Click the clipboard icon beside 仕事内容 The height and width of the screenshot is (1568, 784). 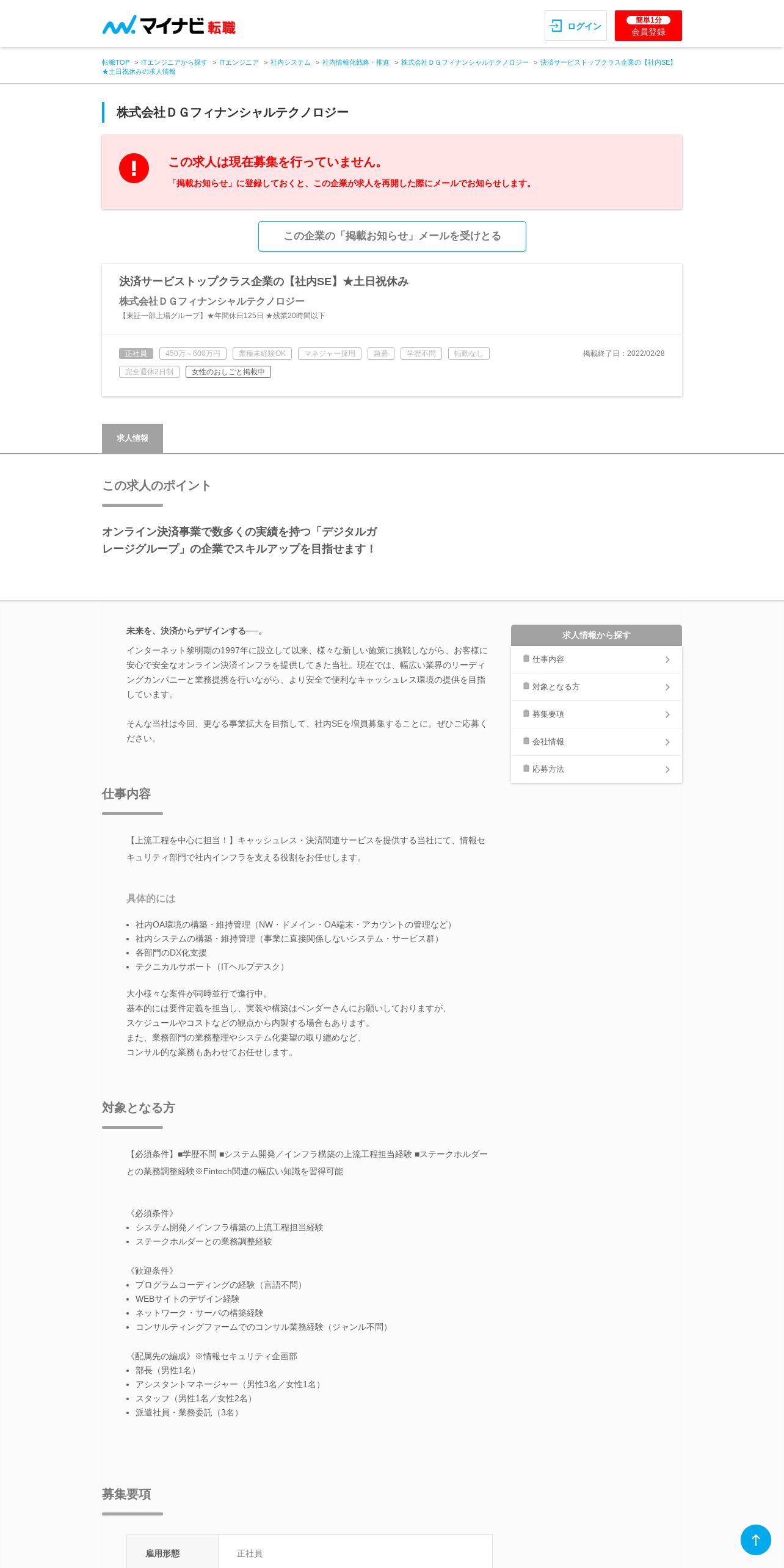pos(526,658)
